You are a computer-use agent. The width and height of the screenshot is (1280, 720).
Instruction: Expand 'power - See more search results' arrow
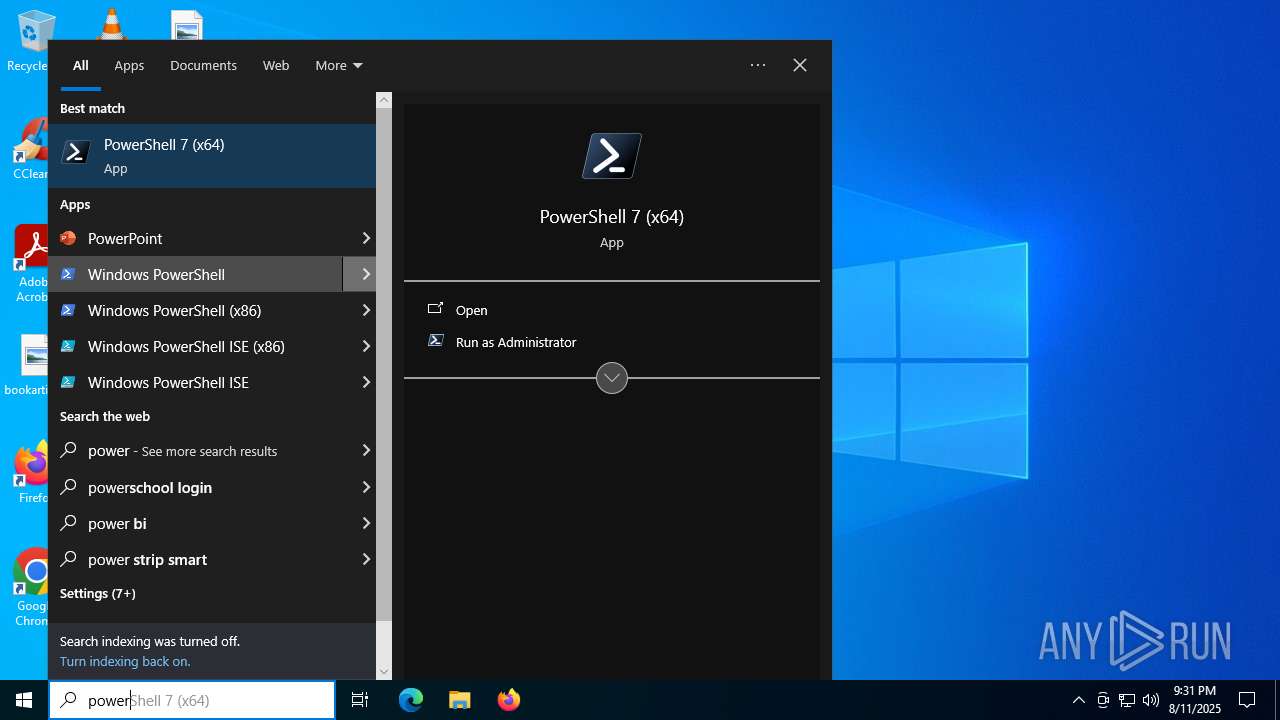366,451
